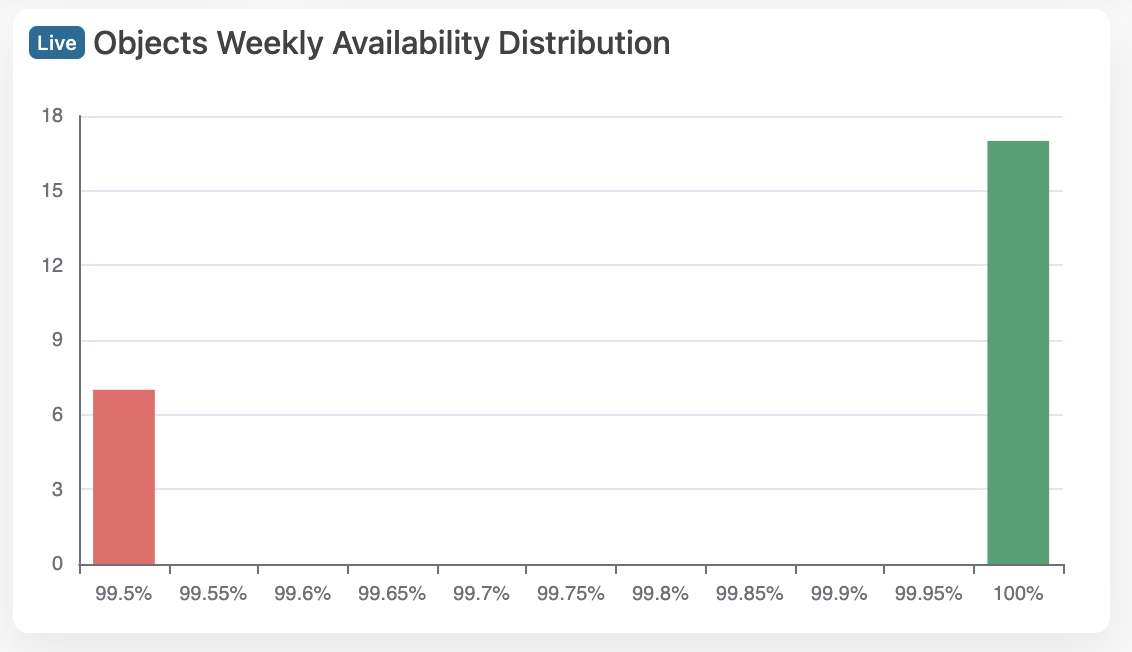This screenshot has width=1132, height=652.
Task: Click the Objects Weekly Availability Distribution title
Action: [x=381, y=43]
